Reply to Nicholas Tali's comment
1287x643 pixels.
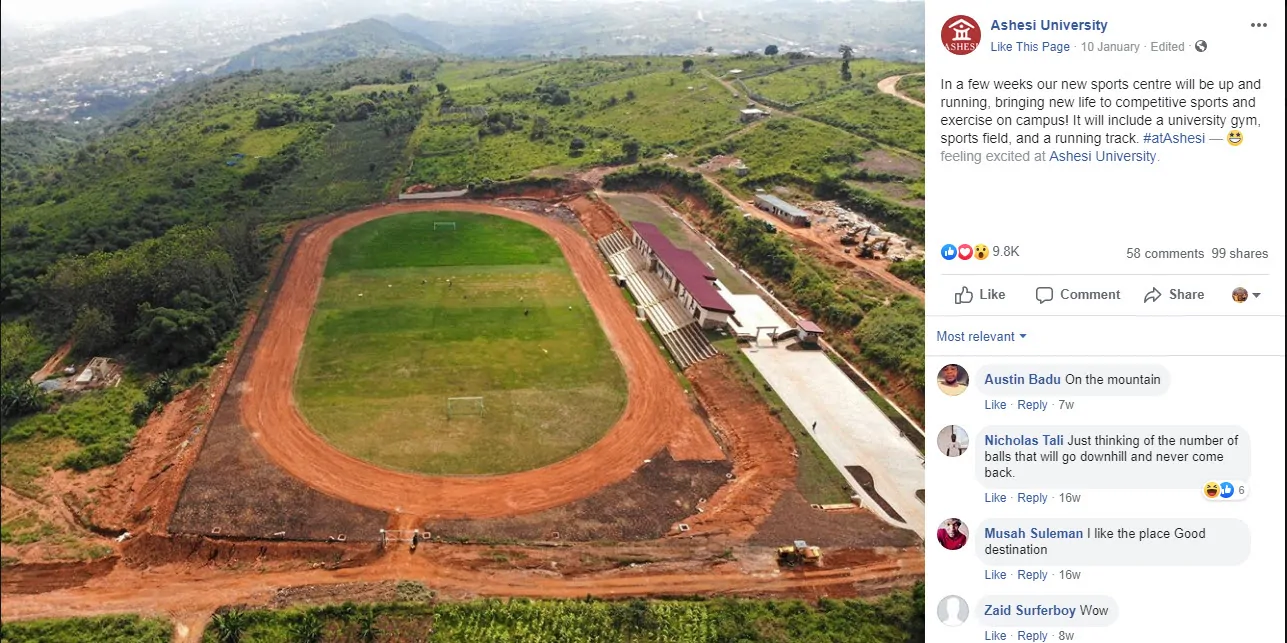1032,498
